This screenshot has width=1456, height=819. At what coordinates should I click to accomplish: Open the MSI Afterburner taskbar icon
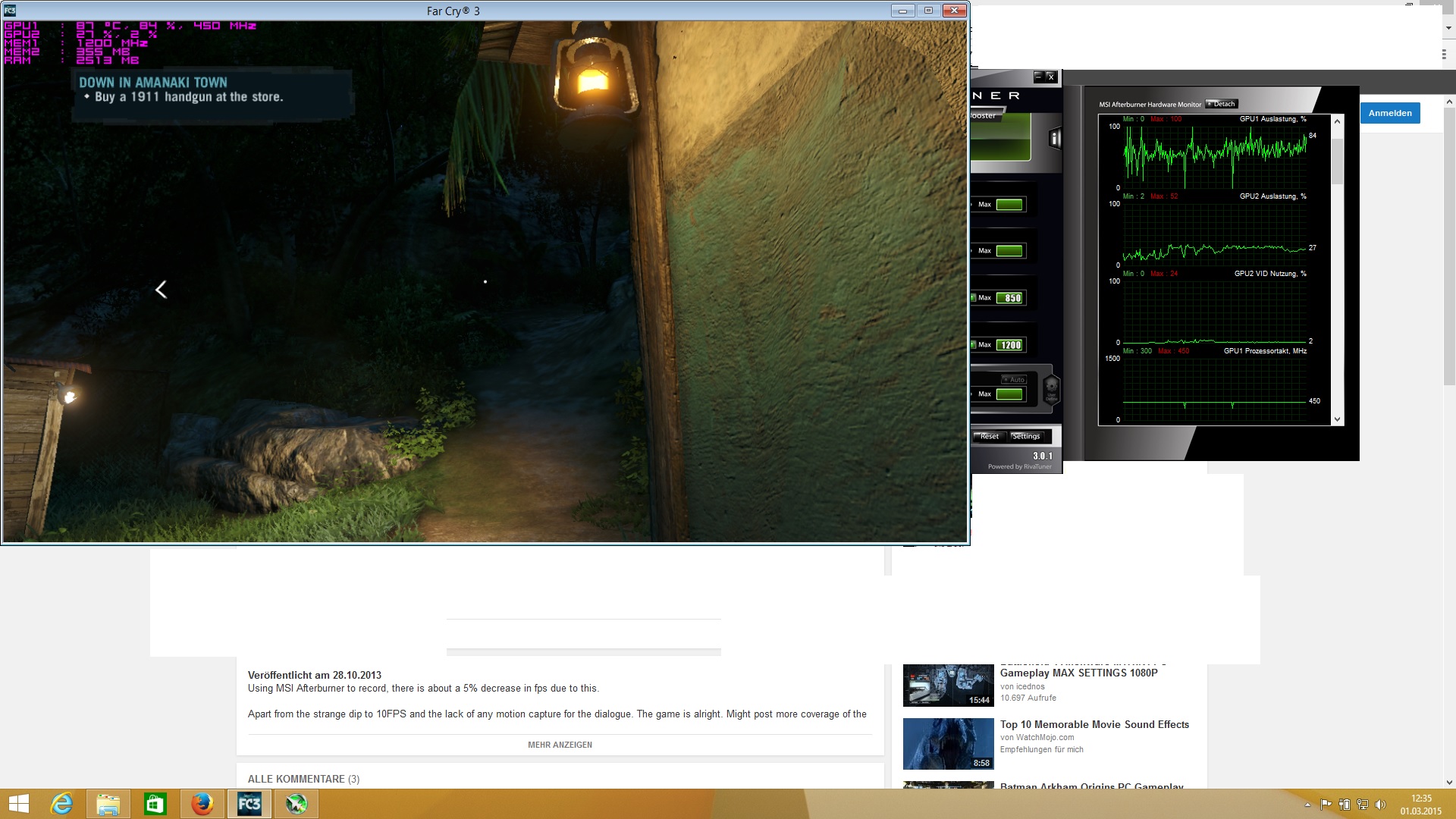click(297, 804)
